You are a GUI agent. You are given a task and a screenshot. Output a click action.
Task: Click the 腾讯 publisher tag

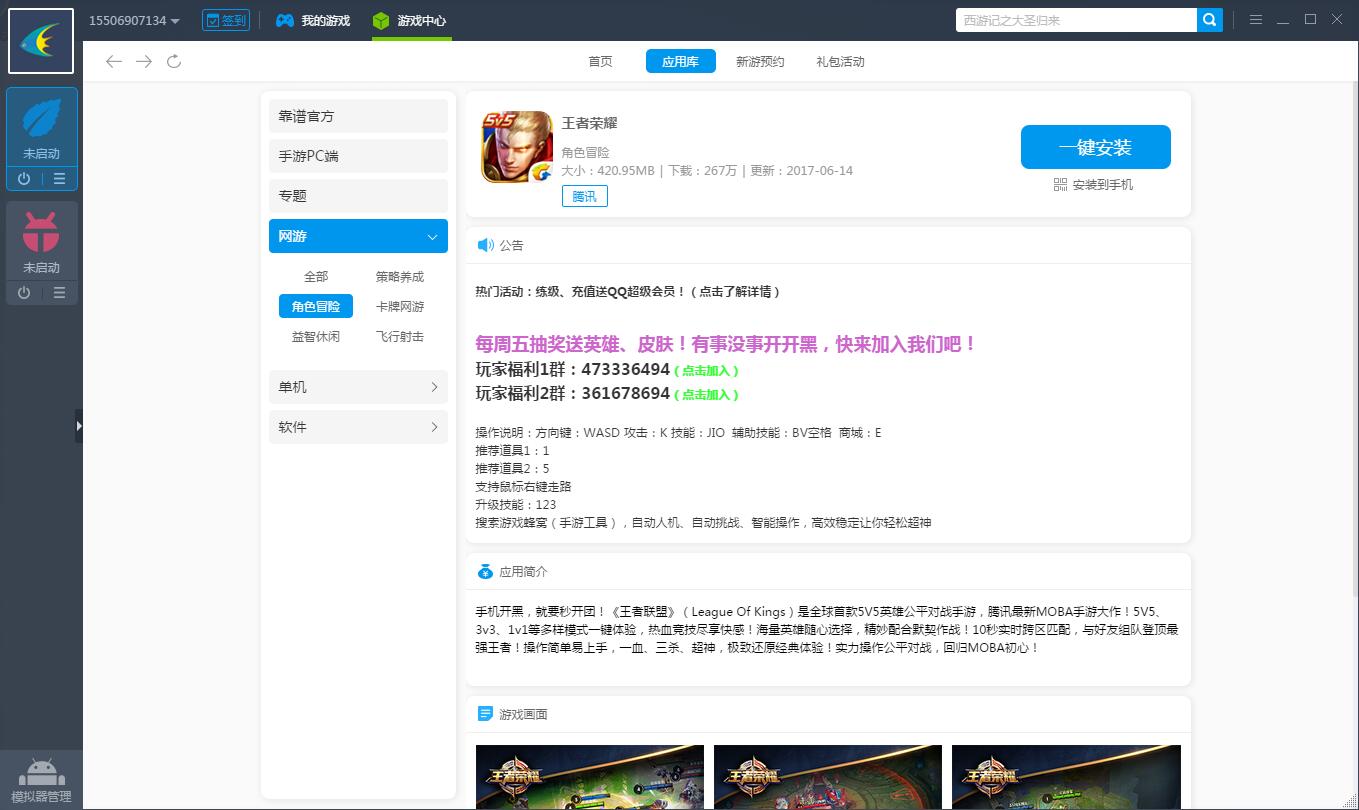[584, 197]
